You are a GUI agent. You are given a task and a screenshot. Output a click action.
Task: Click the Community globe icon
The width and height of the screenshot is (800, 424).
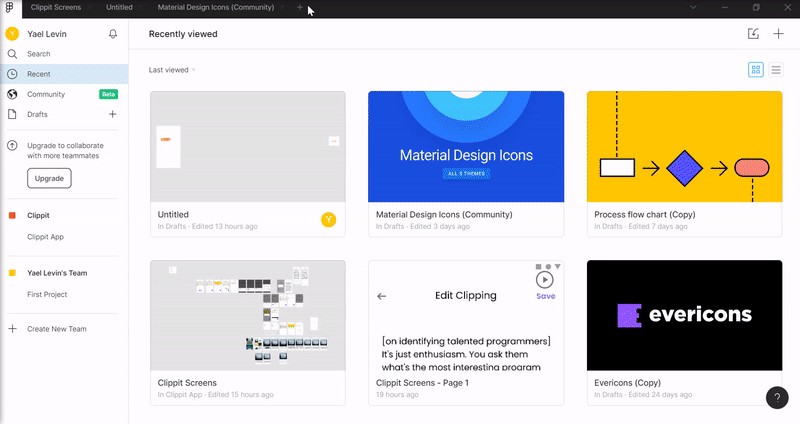[x=12, y=94]
